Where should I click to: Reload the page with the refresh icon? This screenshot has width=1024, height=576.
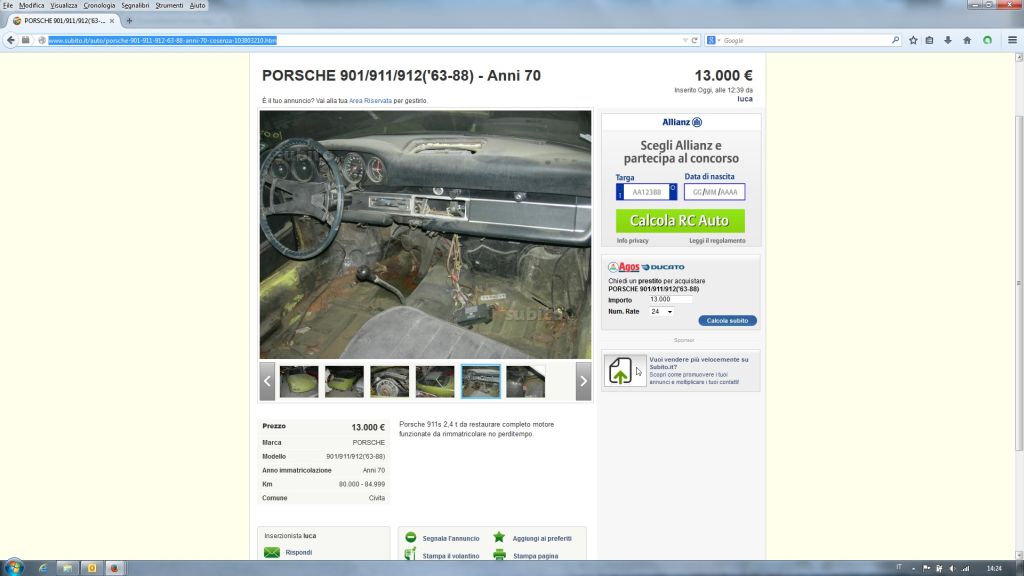tap(695, 40)
